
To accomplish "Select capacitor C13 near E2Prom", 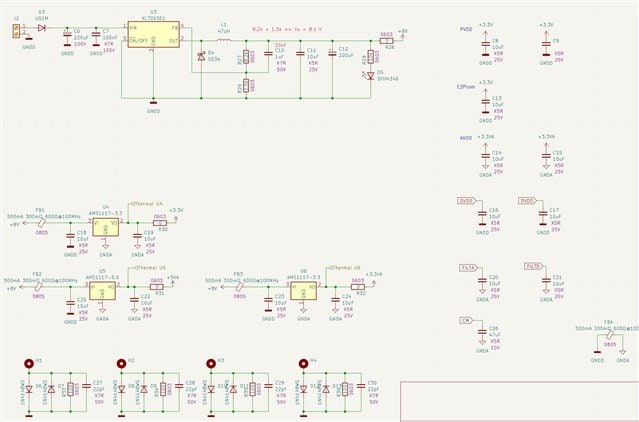I will tap(485, 104).
